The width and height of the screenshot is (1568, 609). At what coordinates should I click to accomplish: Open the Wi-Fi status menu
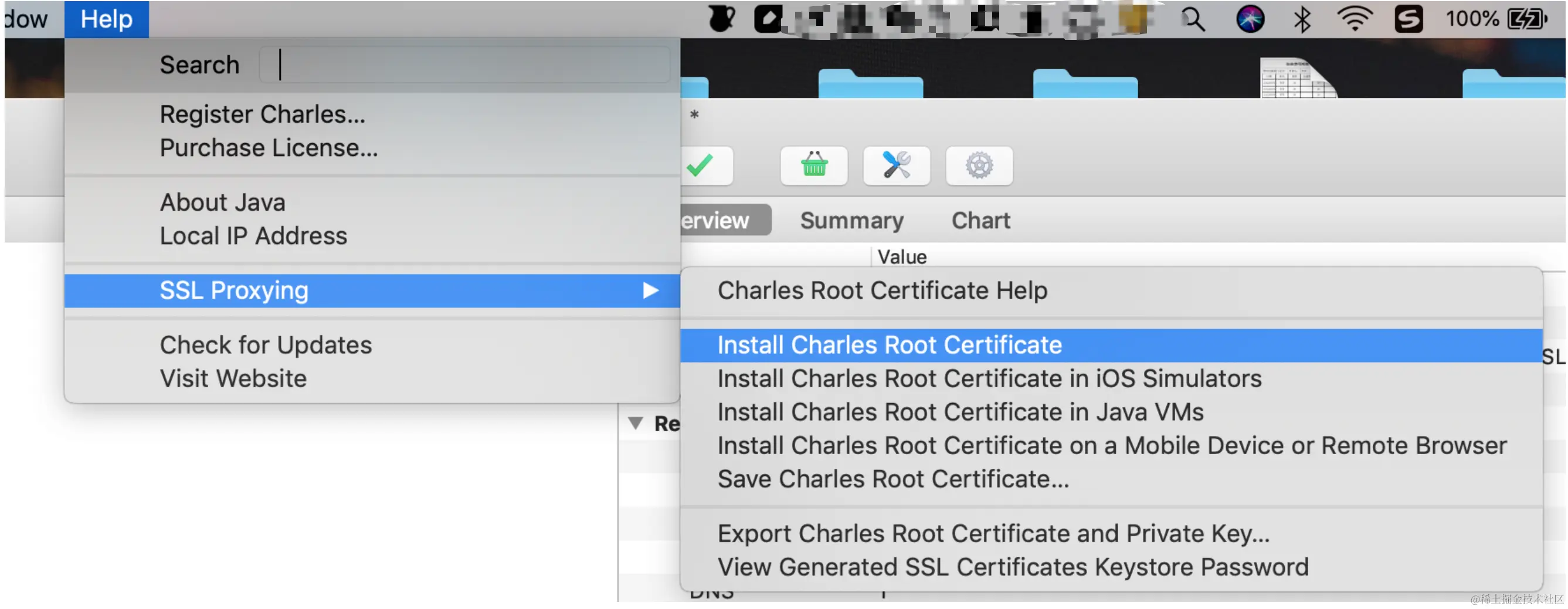(1355, 19)
